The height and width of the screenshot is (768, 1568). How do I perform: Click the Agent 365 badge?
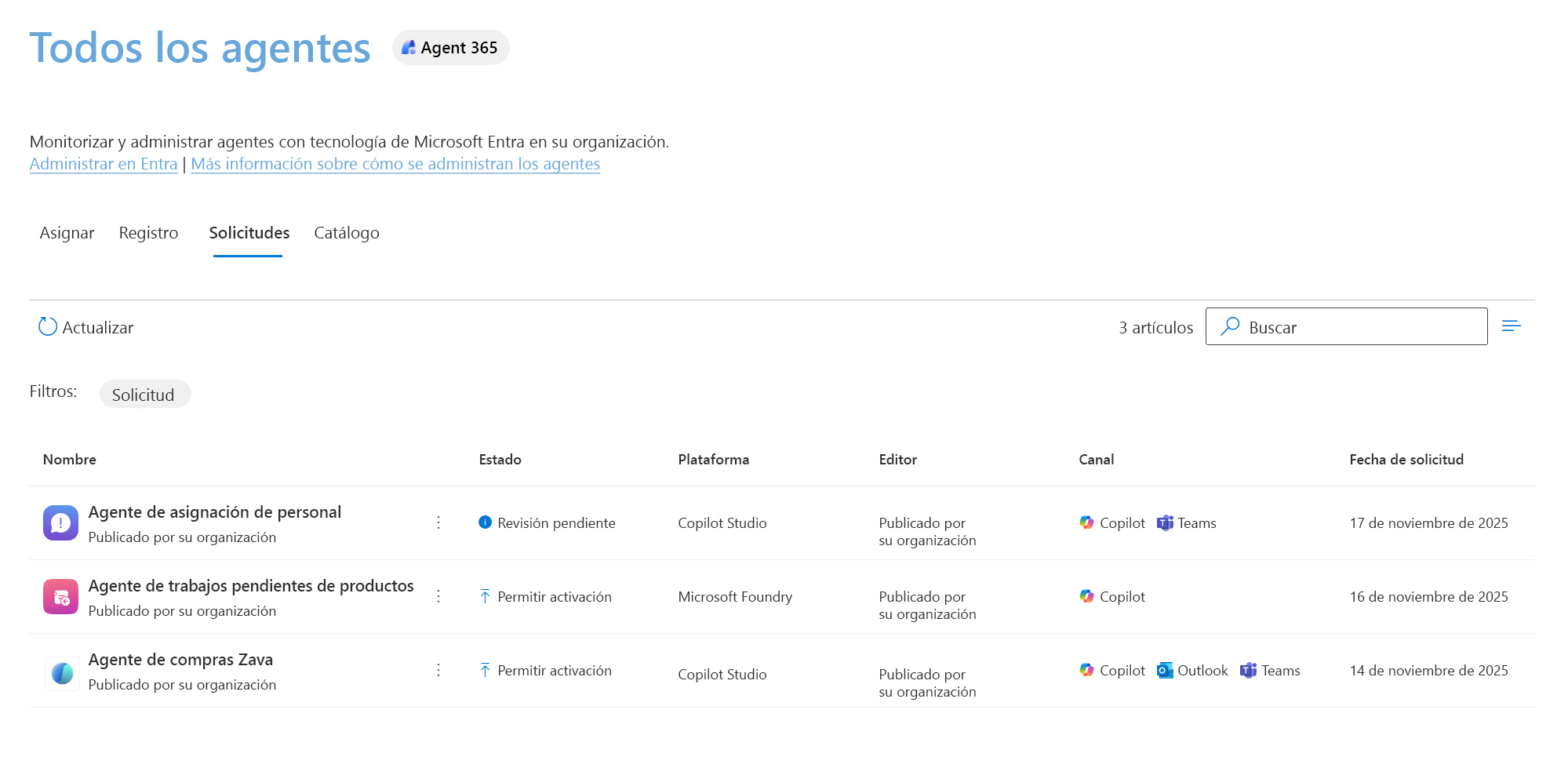tap(451, 48)
